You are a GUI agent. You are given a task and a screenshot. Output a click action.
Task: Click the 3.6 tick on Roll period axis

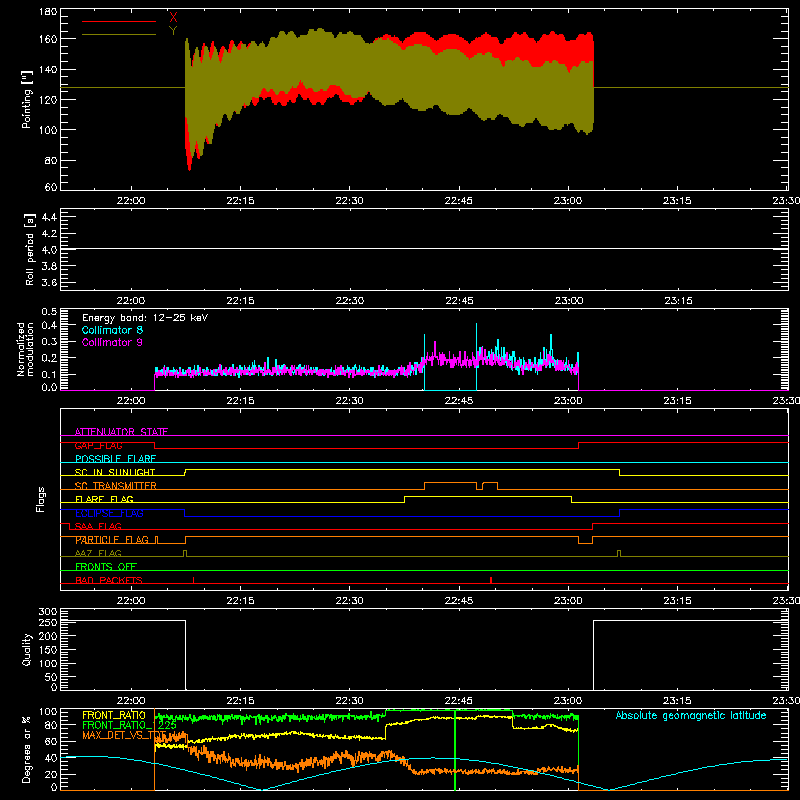coord(49,282)
